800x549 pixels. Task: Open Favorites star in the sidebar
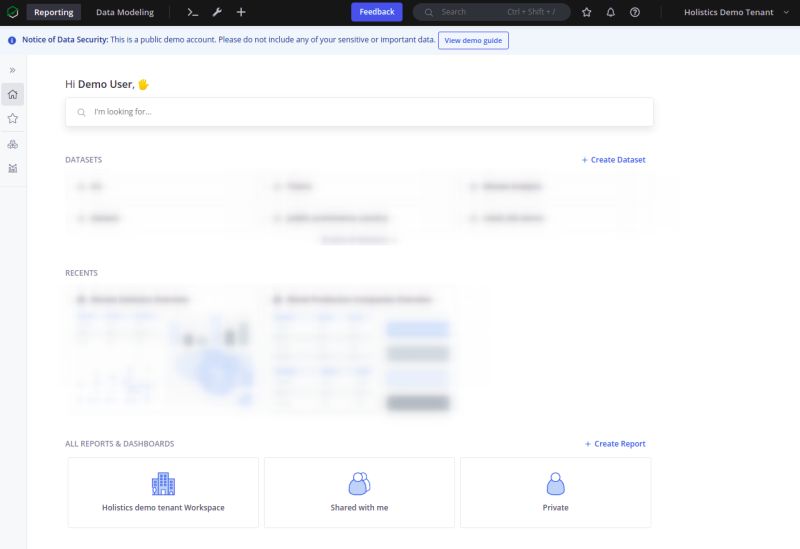coord(13,119)
